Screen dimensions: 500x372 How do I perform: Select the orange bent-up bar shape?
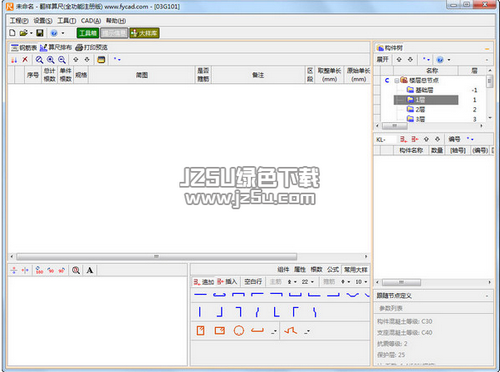click(290, 331)
